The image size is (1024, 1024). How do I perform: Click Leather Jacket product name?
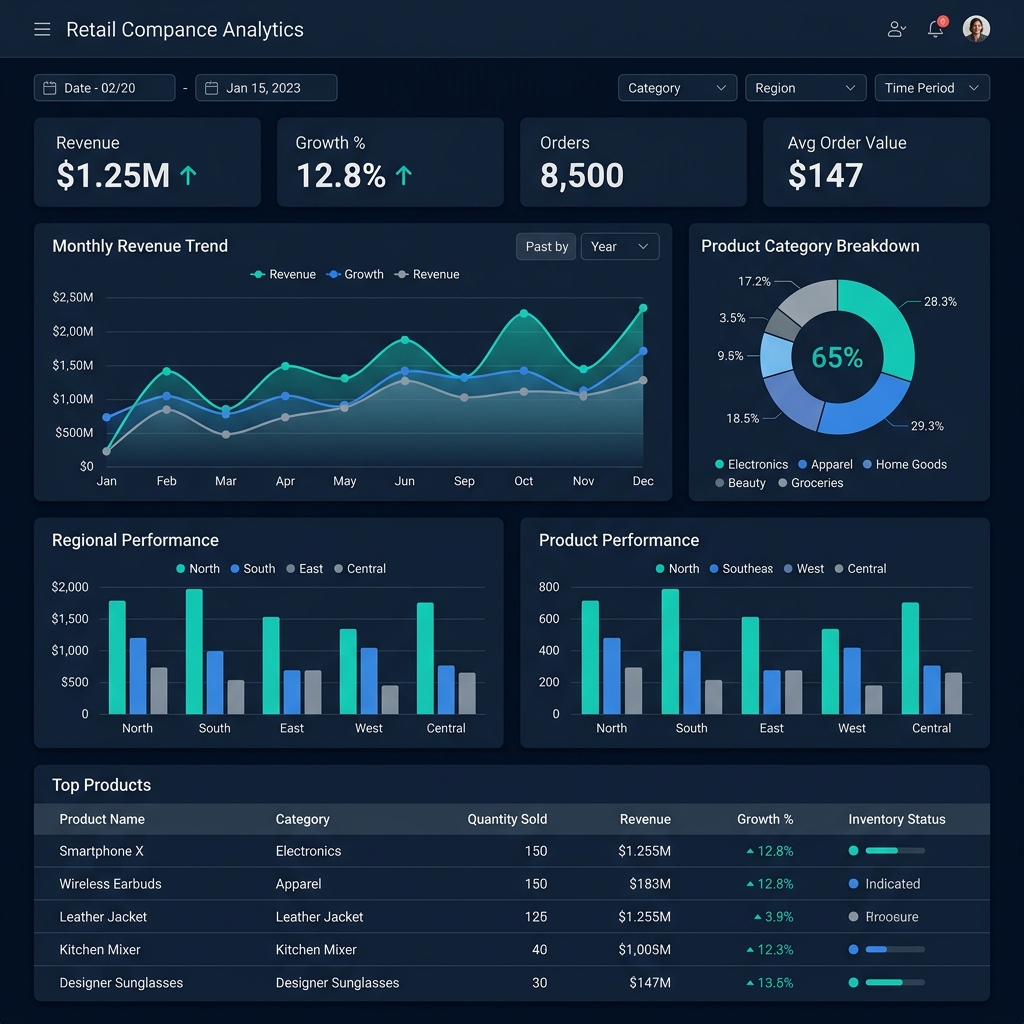click(103, 917)
